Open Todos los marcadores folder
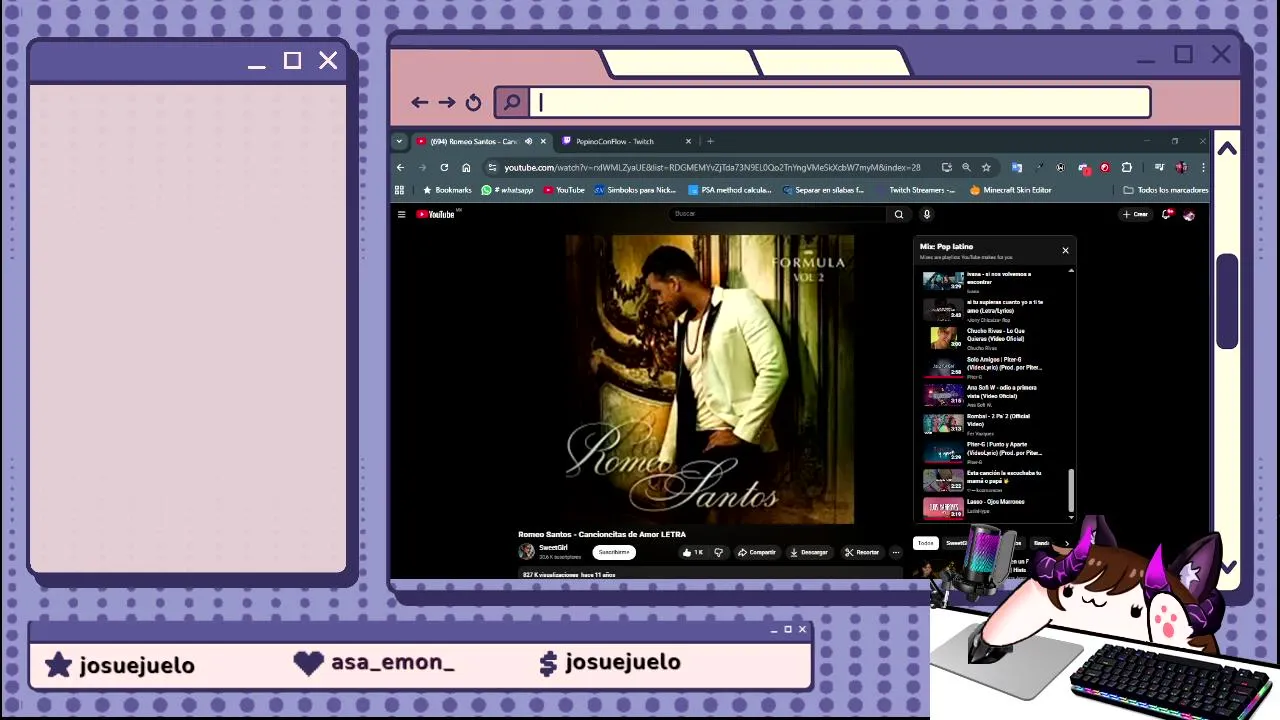1280x720 pixels. click(x=1165, y=190)
